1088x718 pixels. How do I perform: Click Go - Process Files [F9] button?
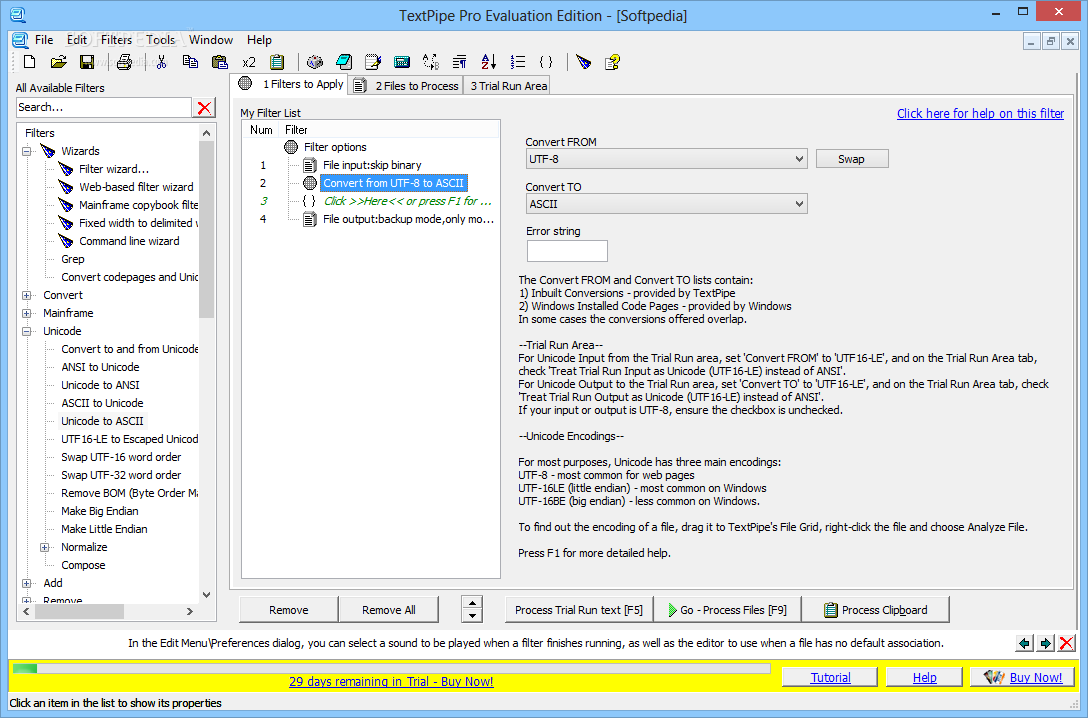727,610
